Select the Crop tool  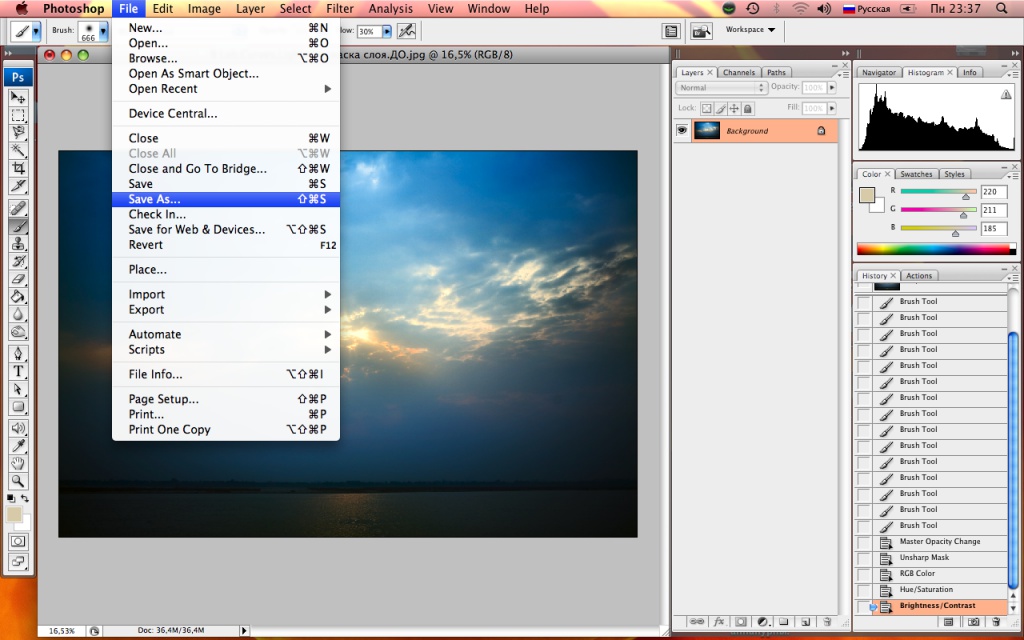coord(18,169)
